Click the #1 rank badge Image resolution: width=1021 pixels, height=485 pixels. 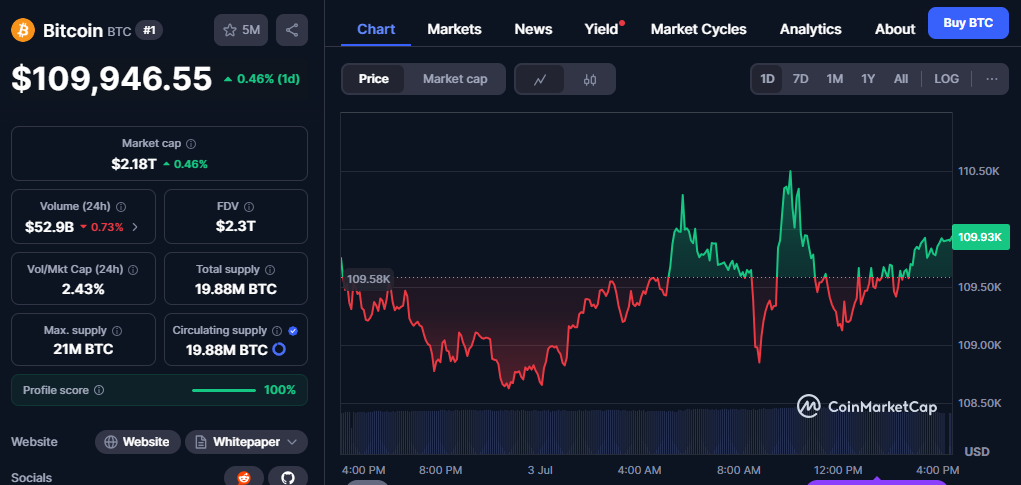point(149,30)
